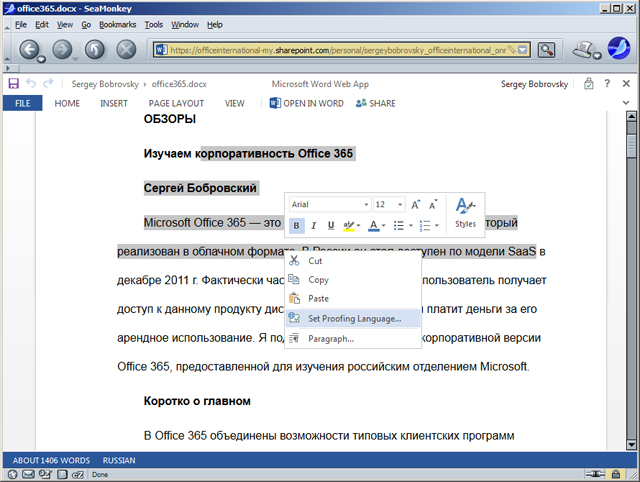This screenshot has width=640, height=482.
Task: Open Navigator from the SeaMonkey component bar globe icon
Action: (13, 474)
